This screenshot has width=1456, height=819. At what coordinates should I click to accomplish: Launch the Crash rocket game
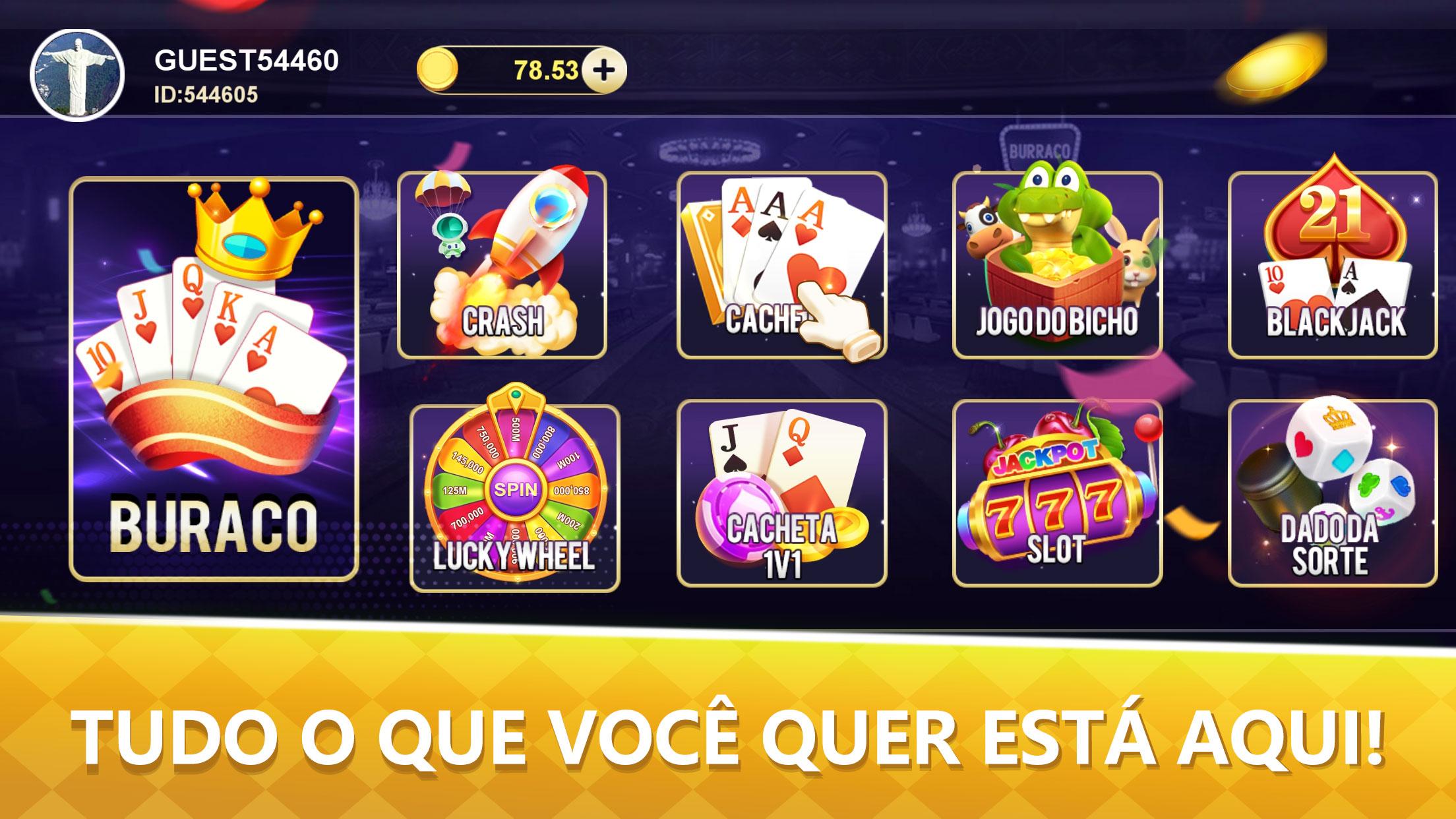coord(502,265)
